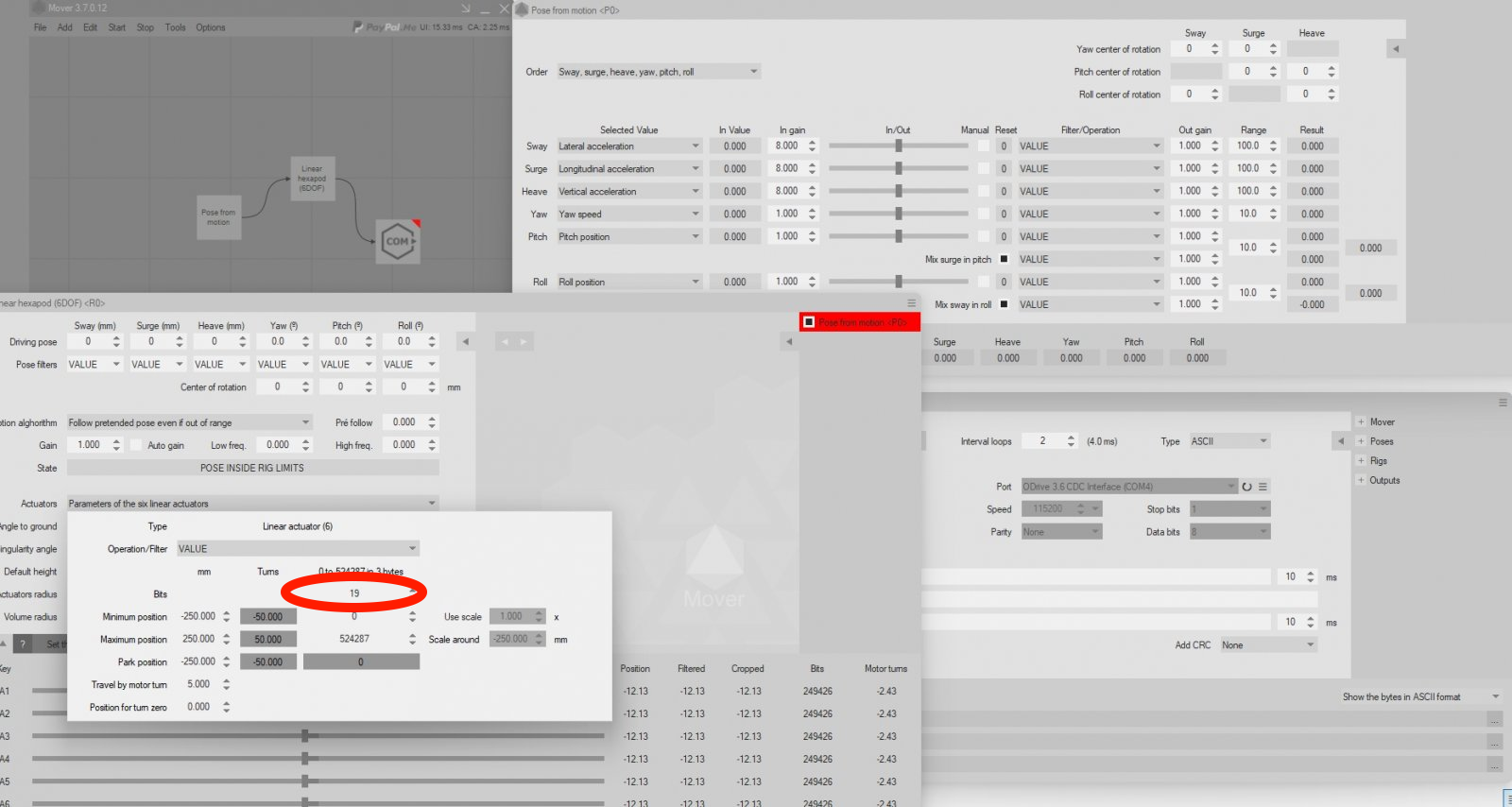Click the PayPal donate logo
Viewport: 1512px width, 807px height.
tap(385, 27)
